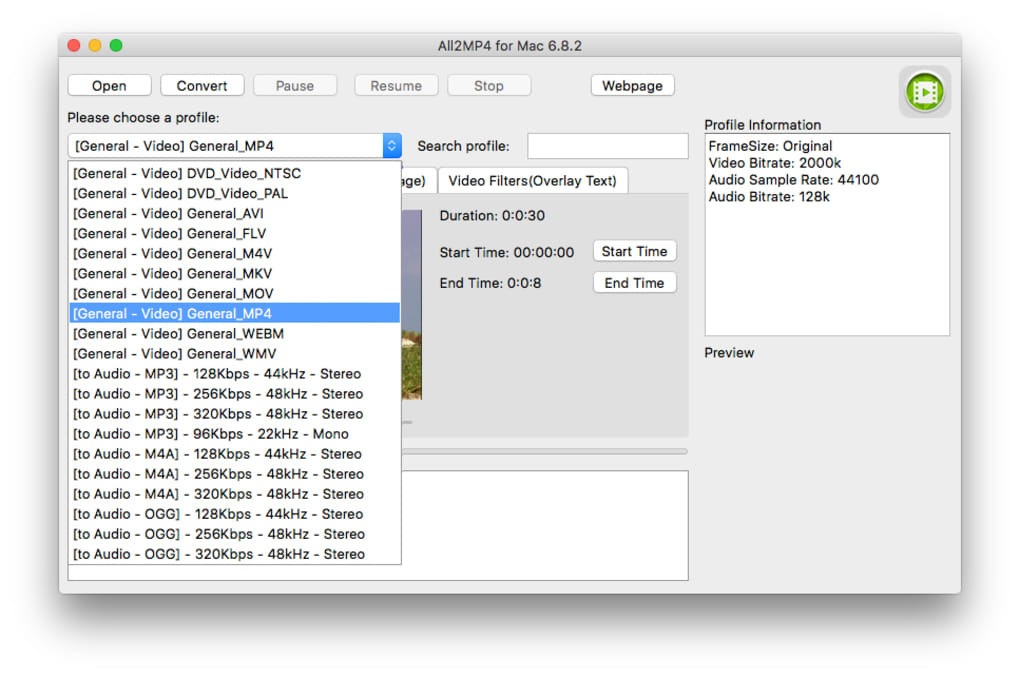Choose General_WEBM profile
Viewport: 1020px width, 678px height.
(234, 334)
